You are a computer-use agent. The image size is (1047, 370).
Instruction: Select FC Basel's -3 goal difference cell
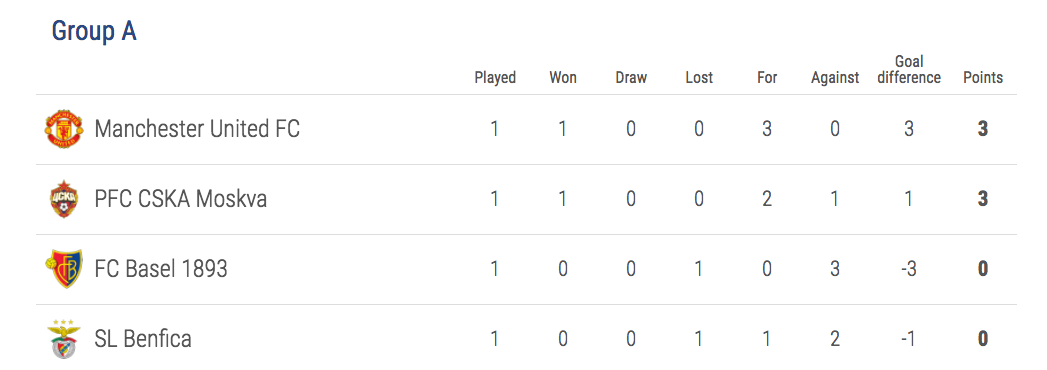point(909,268)
